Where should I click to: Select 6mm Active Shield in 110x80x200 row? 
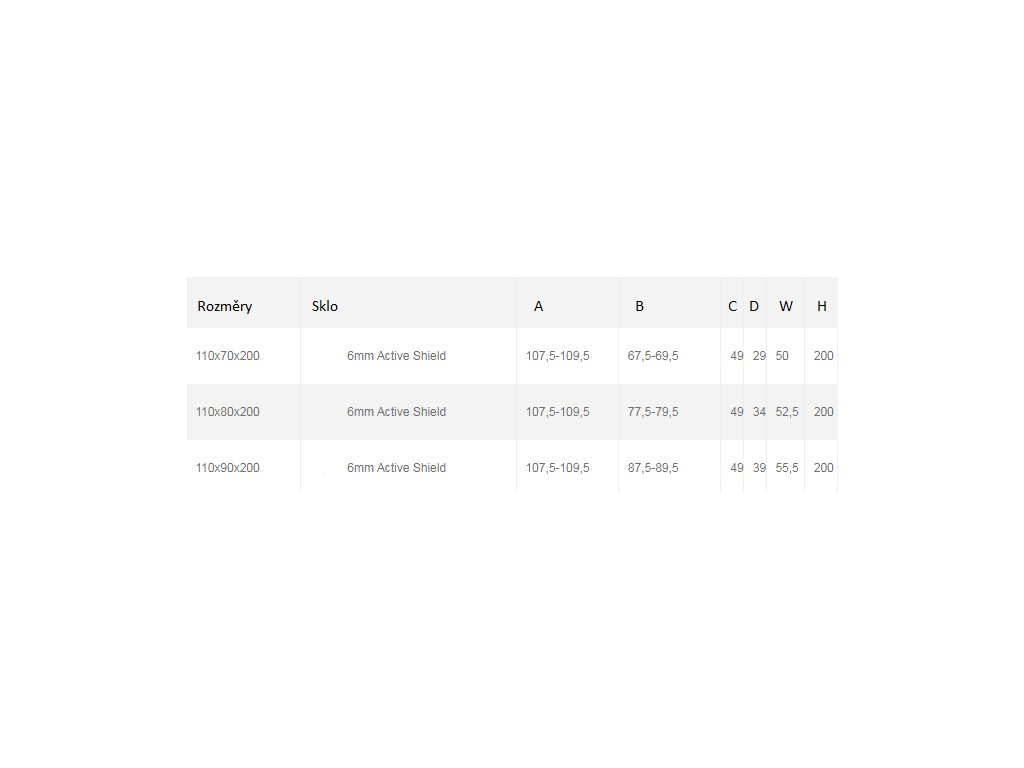click(x=396, y=412)
